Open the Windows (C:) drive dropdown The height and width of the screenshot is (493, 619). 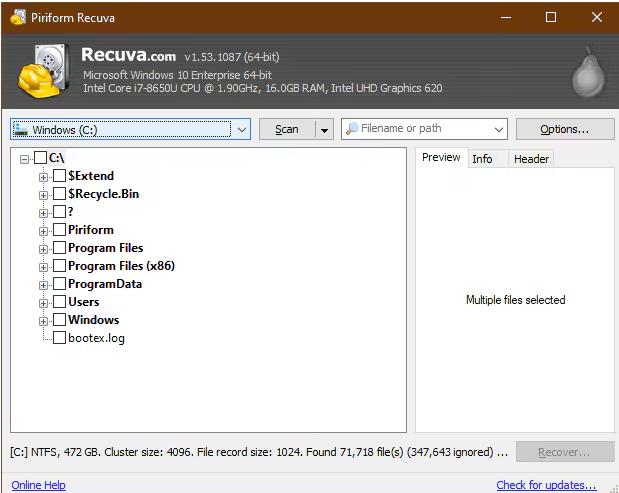(x=242, y=129)
